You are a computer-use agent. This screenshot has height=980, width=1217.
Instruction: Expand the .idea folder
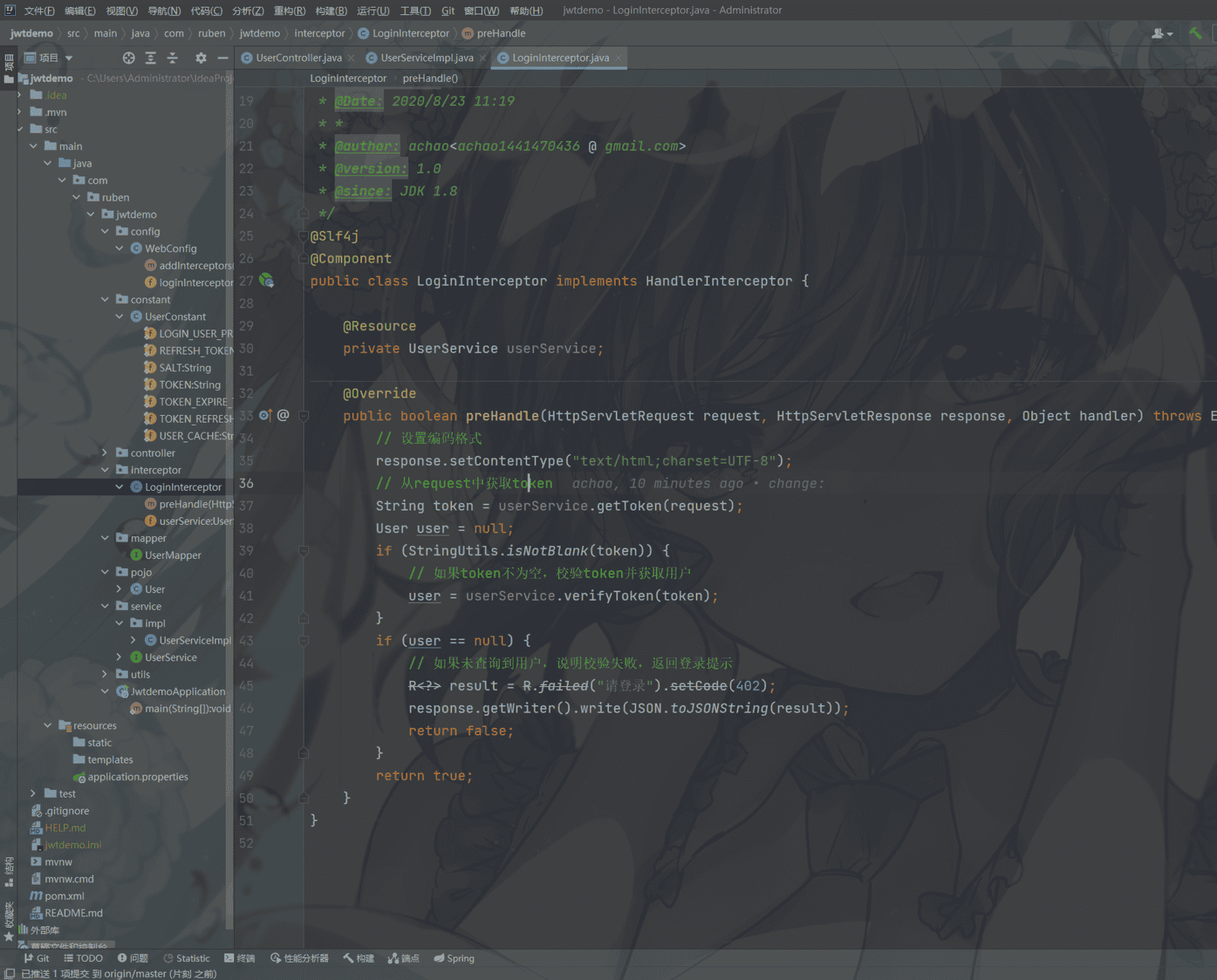(20, 95)
